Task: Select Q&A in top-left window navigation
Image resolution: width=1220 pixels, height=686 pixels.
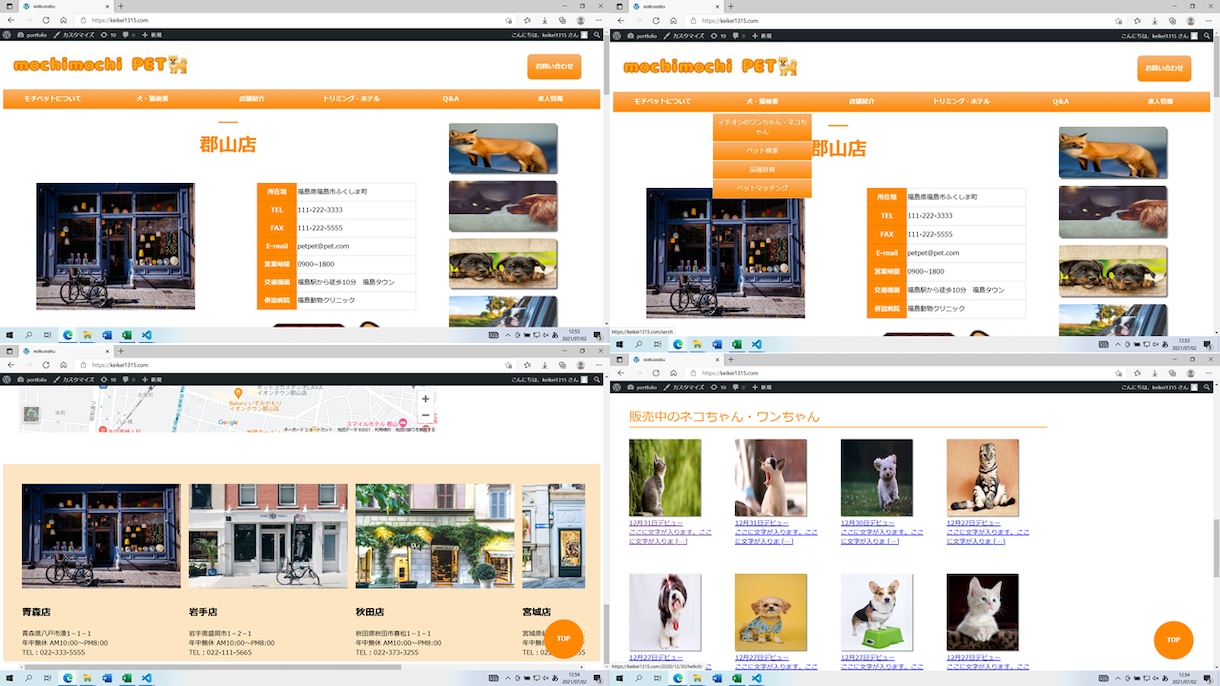Action: [451, 99]
